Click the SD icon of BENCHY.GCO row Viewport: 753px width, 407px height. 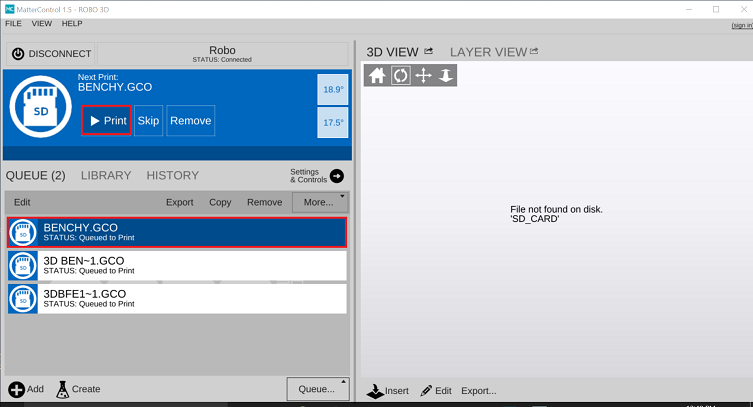tap(23, 233)
